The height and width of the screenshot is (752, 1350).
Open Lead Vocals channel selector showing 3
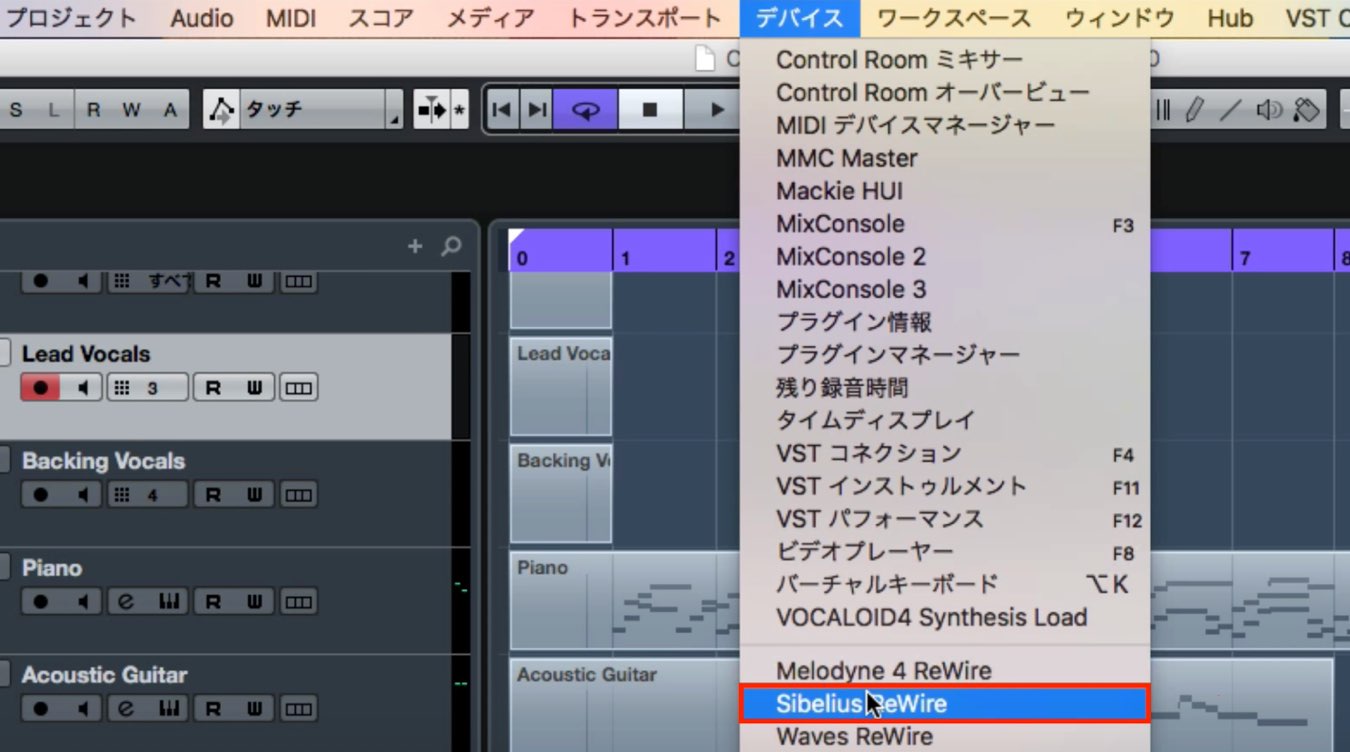click(x=147, y=388)
